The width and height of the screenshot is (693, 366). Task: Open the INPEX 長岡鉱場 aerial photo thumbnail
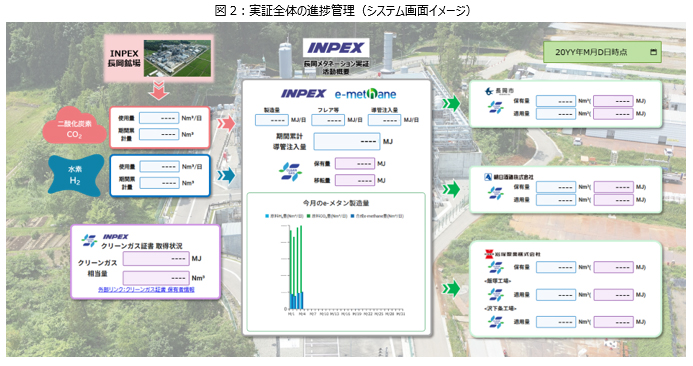(177, 58)
